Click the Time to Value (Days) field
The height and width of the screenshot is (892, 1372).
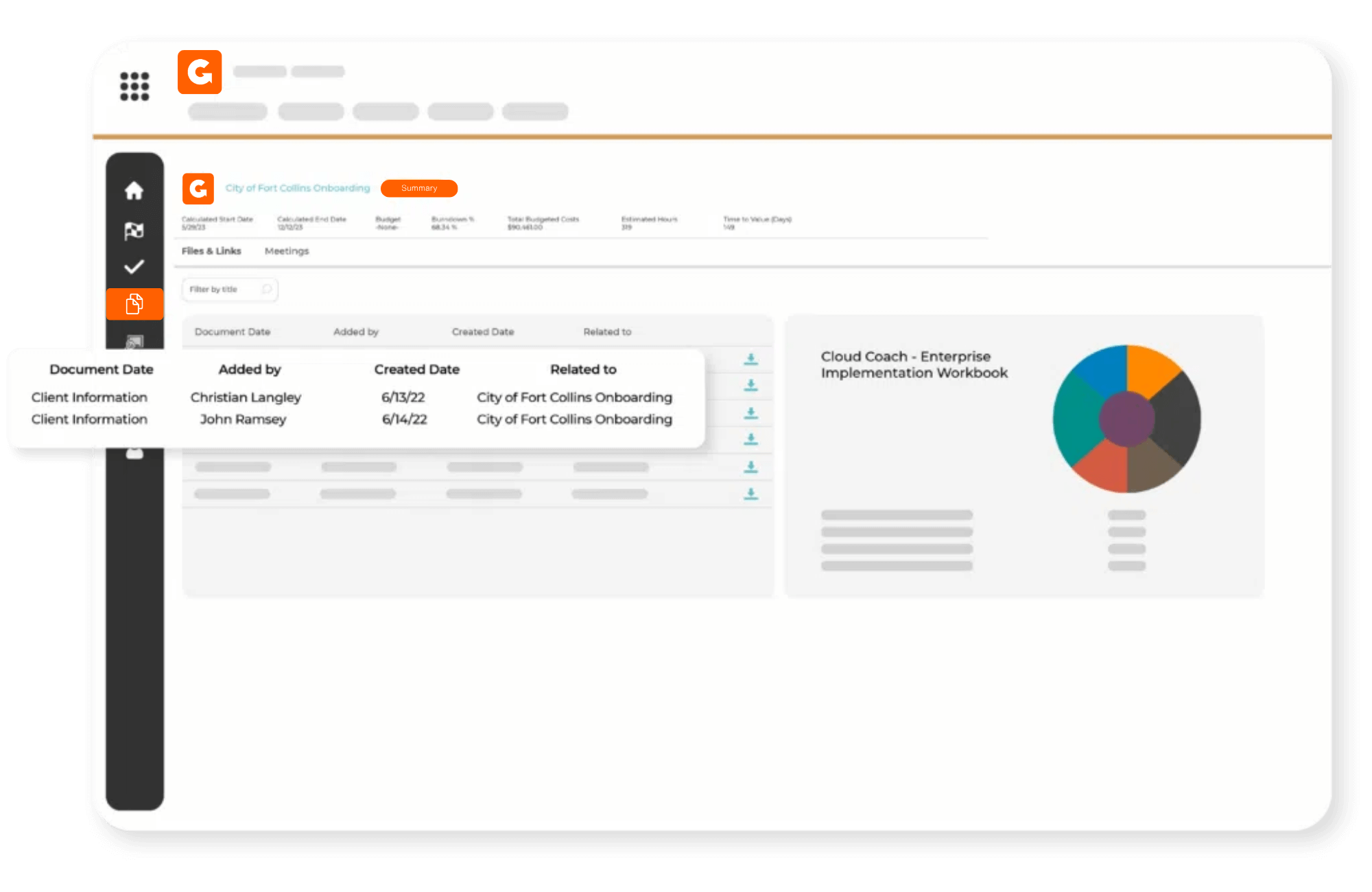tap(757, 223)
